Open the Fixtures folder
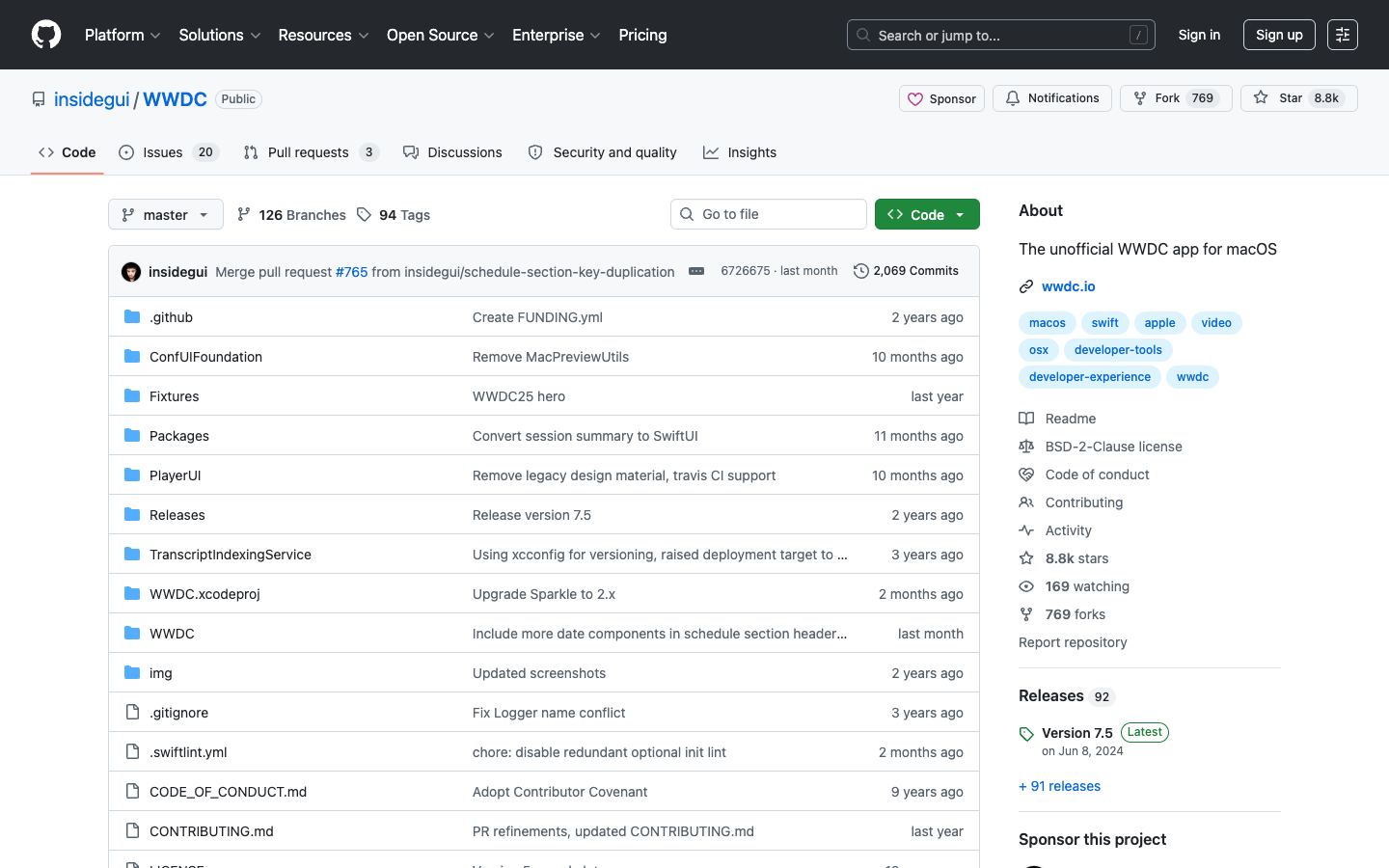This screenshot has width=1389, height=868. (x=174, y=396)
